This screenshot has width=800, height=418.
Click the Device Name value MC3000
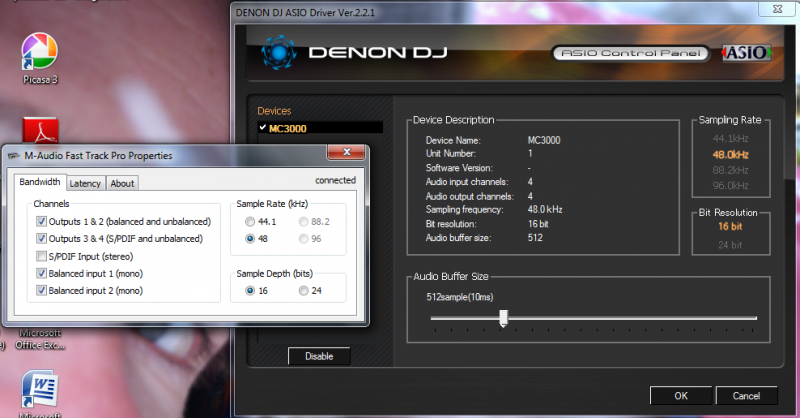point(544,140)
